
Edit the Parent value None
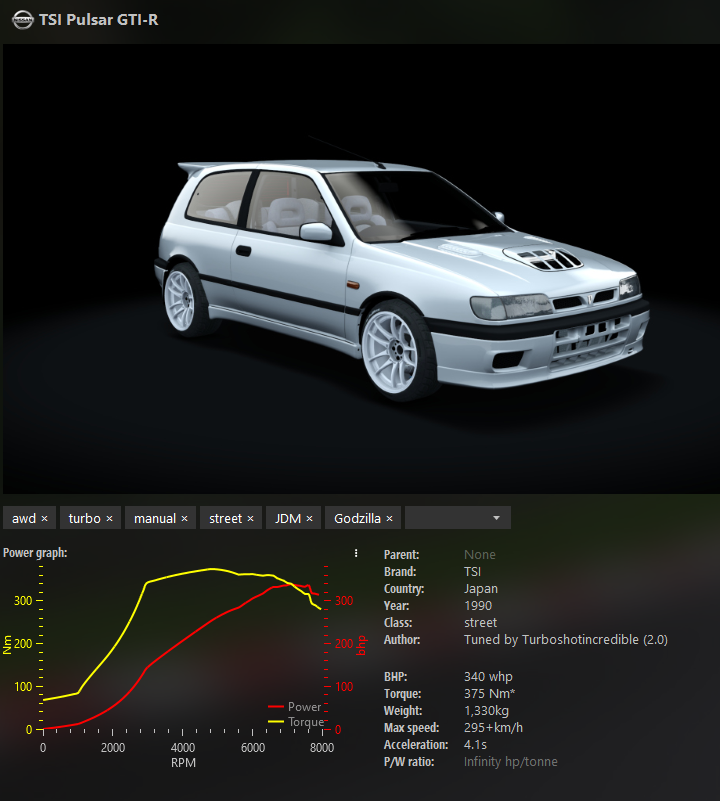(479, 555)
